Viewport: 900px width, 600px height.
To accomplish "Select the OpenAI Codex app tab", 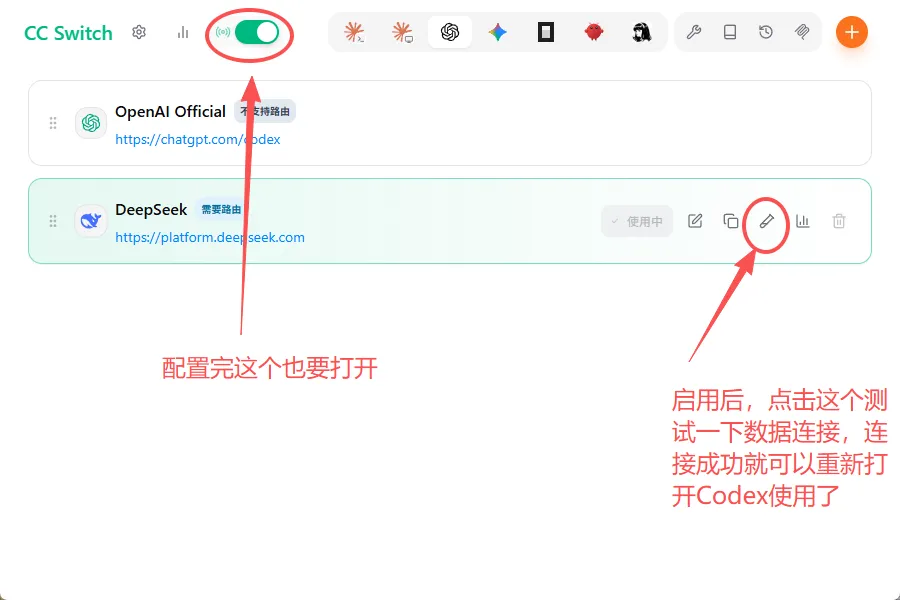I will click(450, 32).
